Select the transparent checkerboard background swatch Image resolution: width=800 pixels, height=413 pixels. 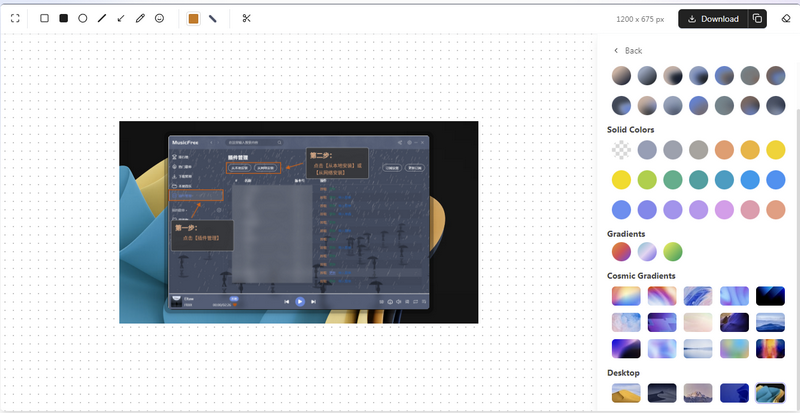click(x=621, y=150)
